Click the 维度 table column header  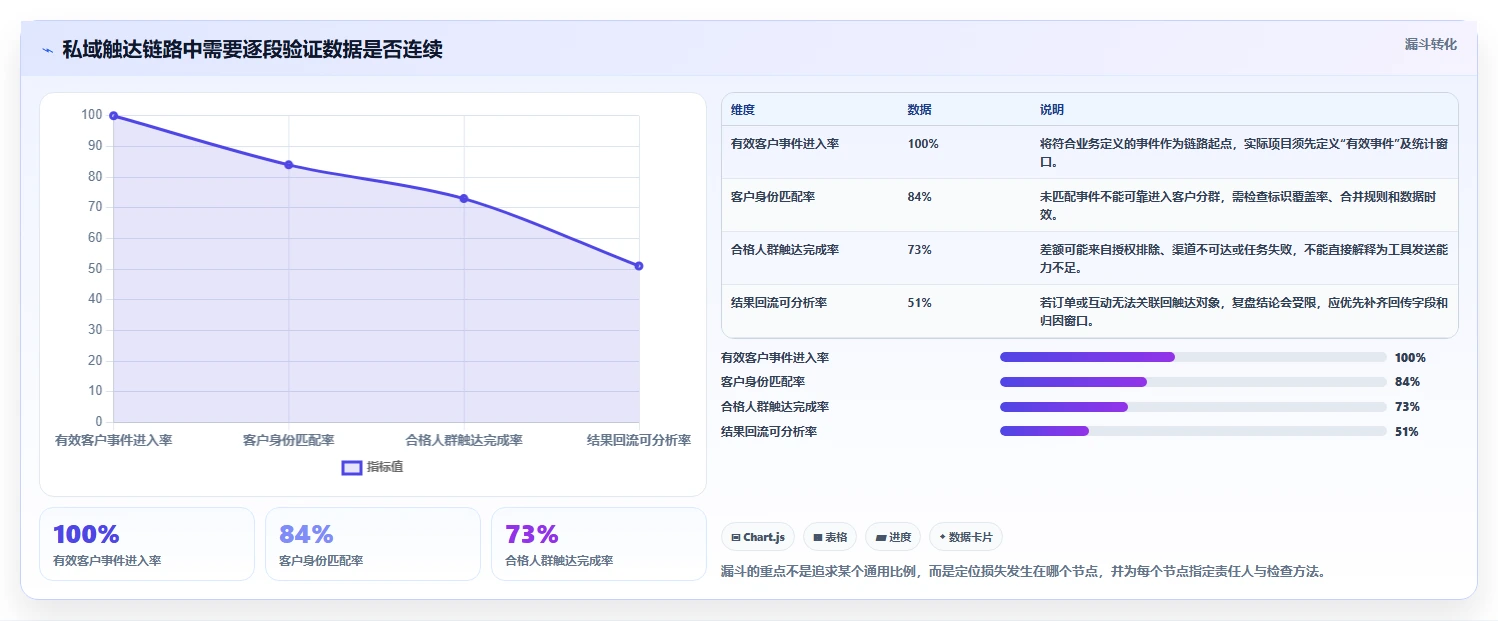(x=743, y=109)
